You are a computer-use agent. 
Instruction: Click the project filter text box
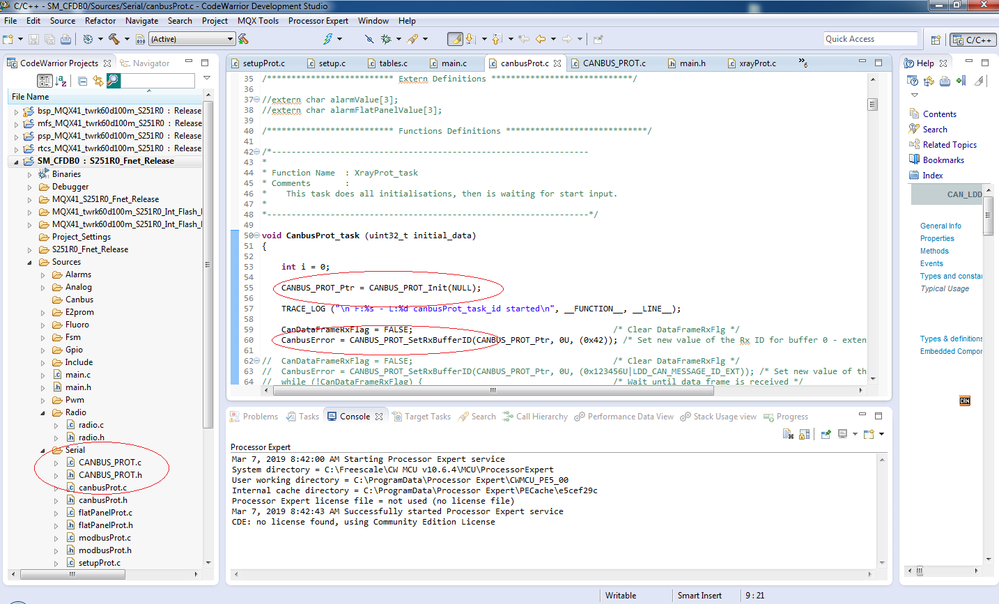(157, 81)
